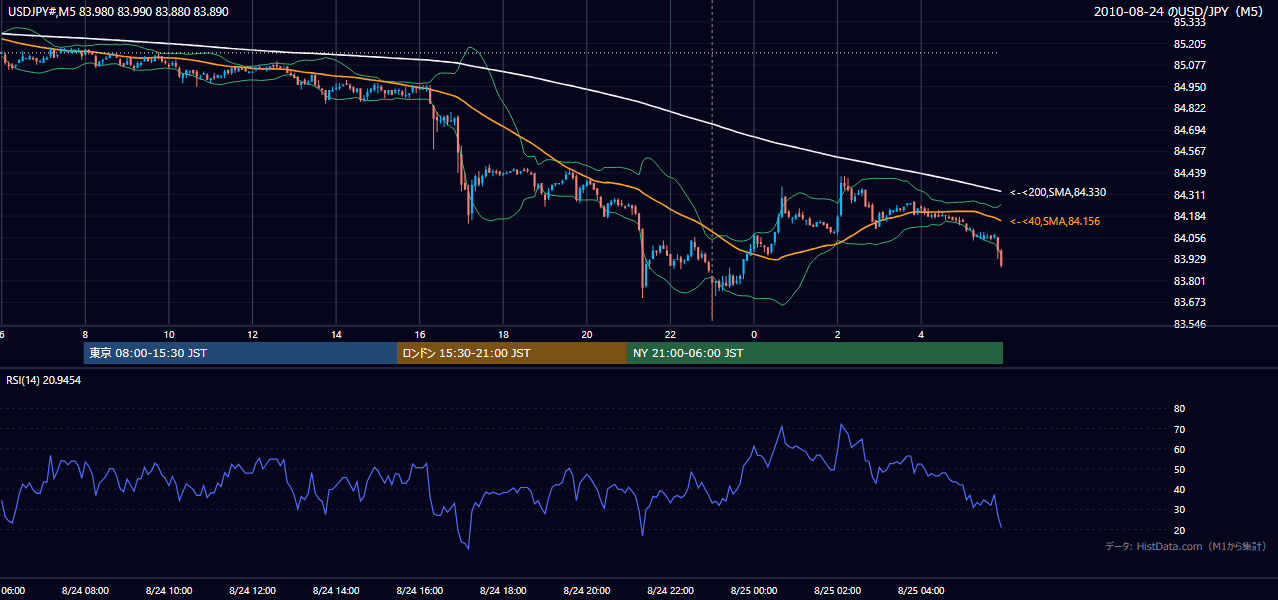Click price axis value 84.184
Screen dimensions: 1278x600
[1189, 216]
